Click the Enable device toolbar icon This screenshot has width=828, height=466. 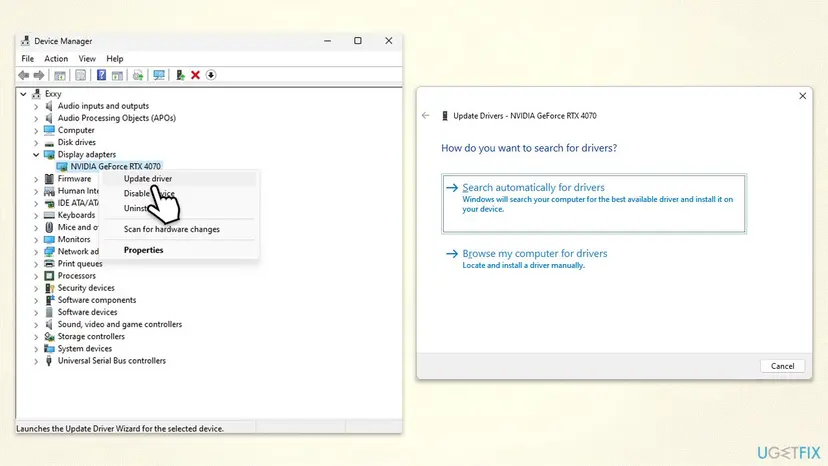click(x=180, y=75)
